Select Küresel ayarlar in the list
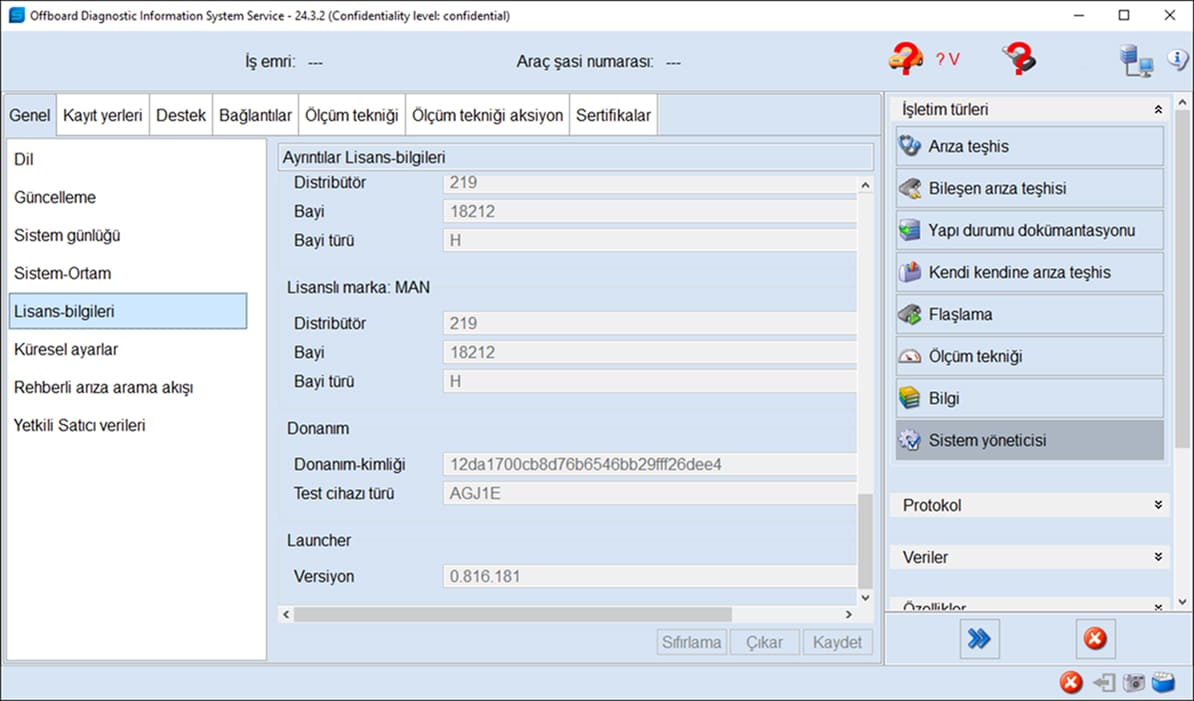Screen dimensions: 1194x701 (x=128, y=349)
